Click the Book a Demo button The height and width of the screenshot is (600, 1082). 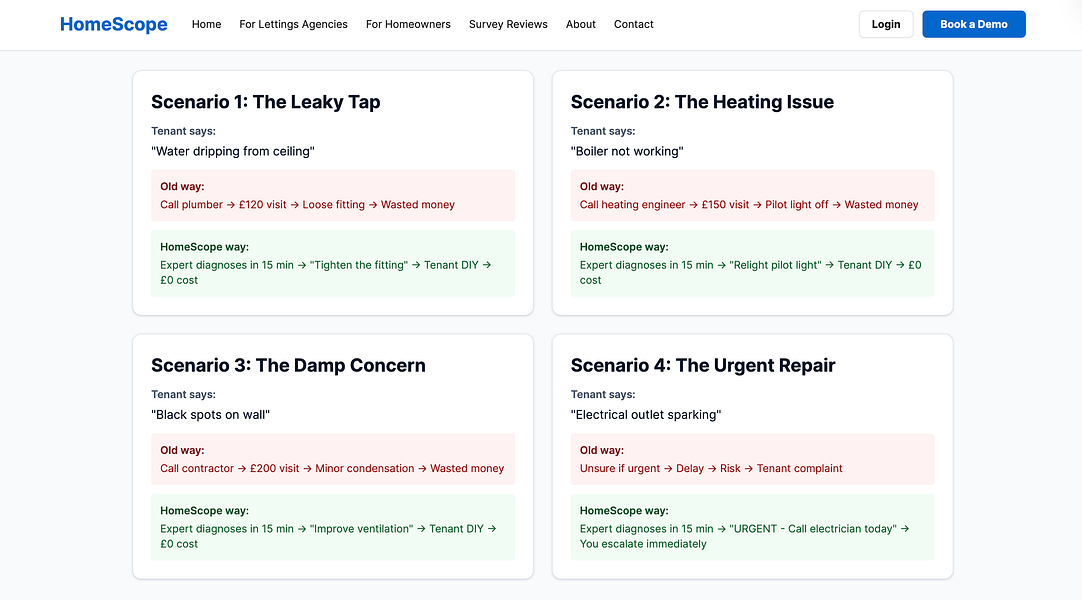pyautogui.click(x=974, y=24)
